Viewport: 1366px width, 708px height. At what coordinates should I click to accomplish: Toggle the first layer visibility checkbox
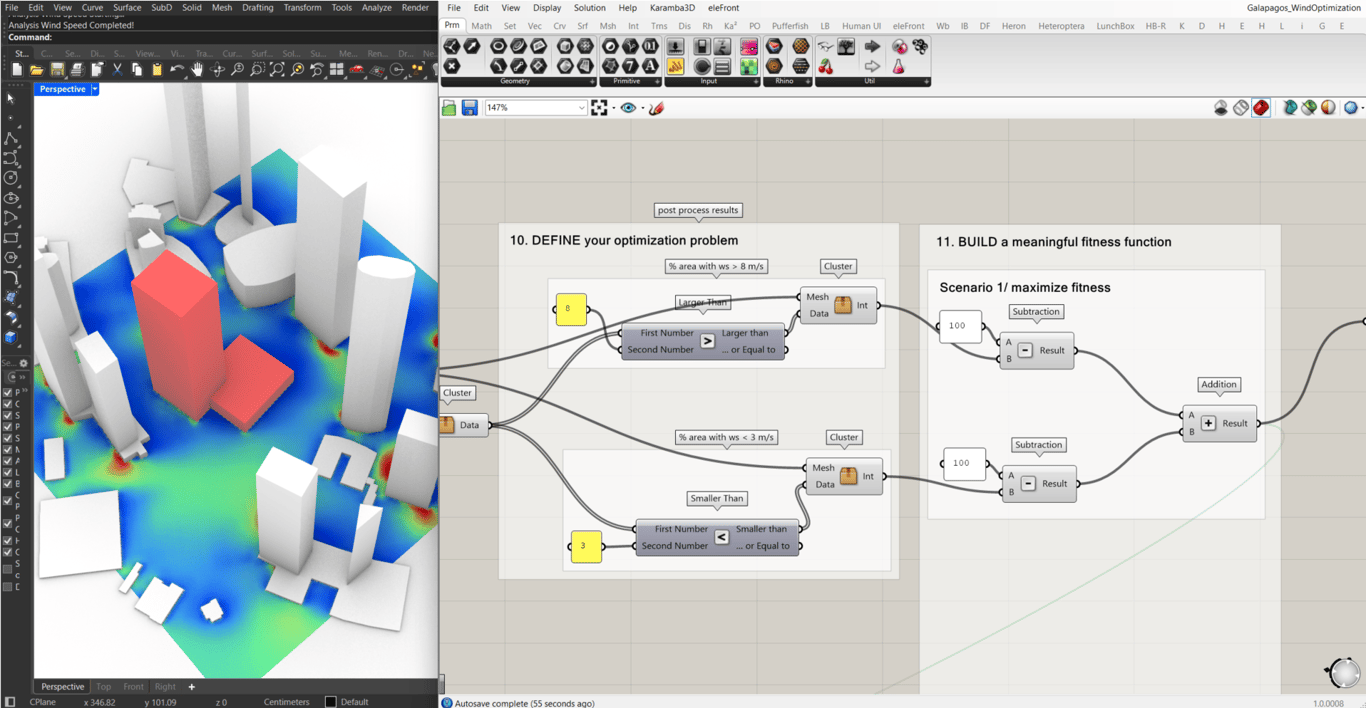tap(8, 392)
